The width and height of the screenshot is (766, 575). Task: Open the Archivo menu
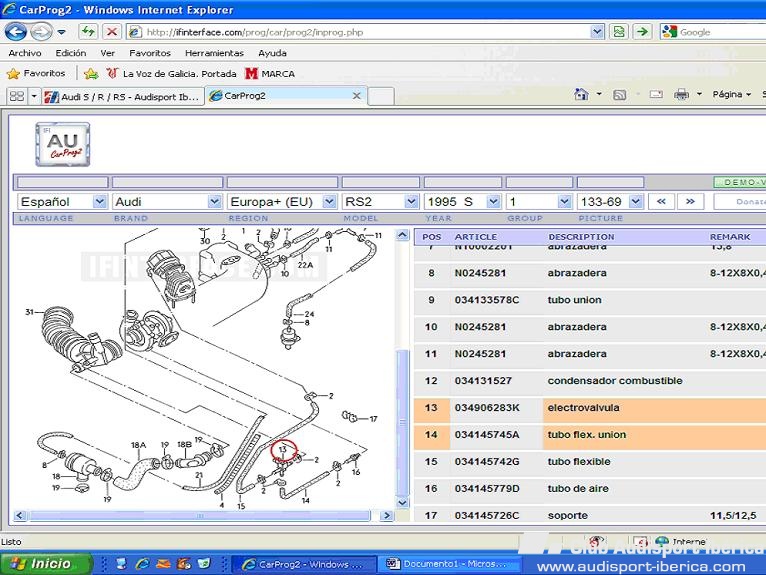click(25, 53)
